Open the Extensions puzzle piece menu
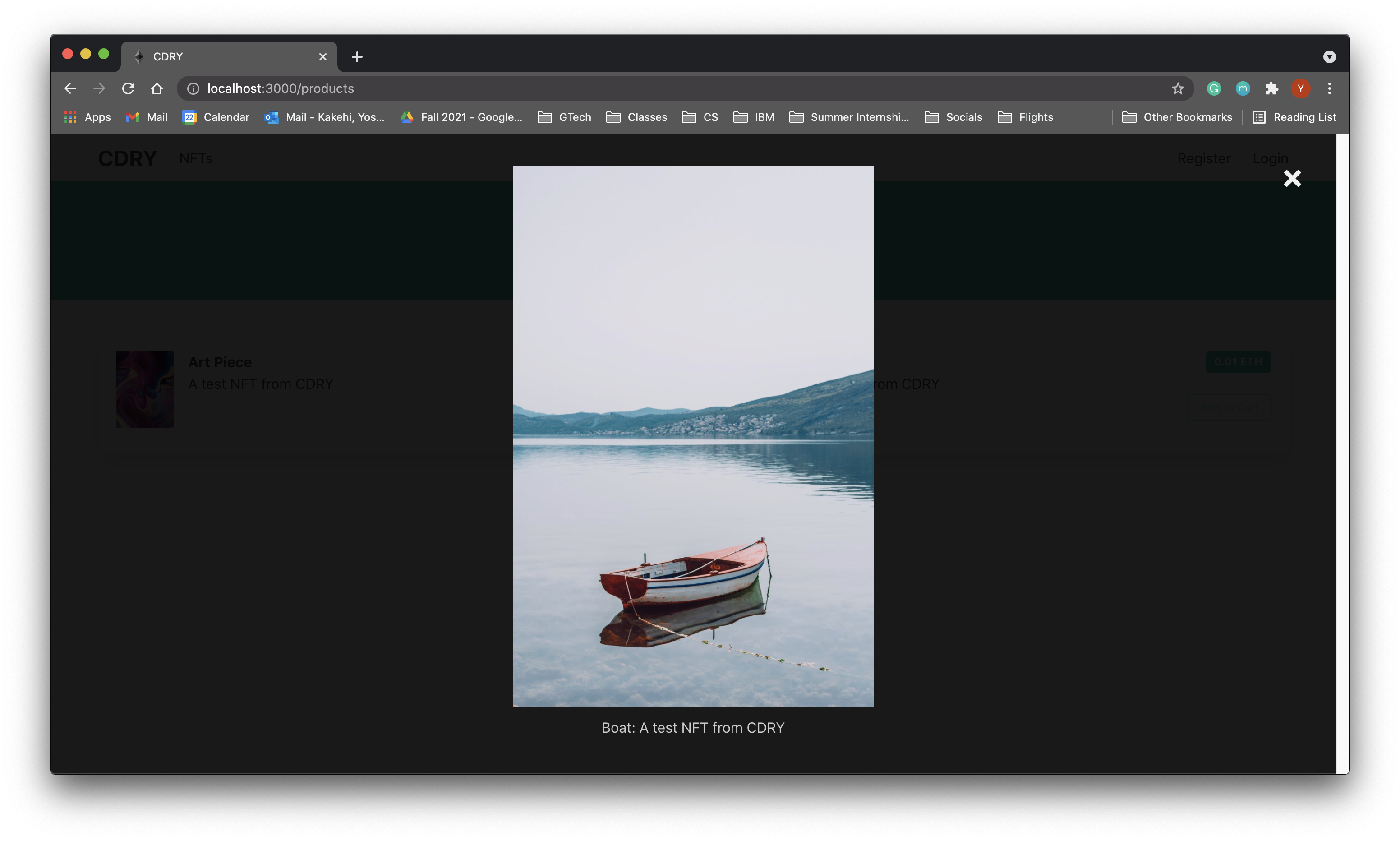The width and height of the screenshot is (1400, 841). click(1271, 88)
